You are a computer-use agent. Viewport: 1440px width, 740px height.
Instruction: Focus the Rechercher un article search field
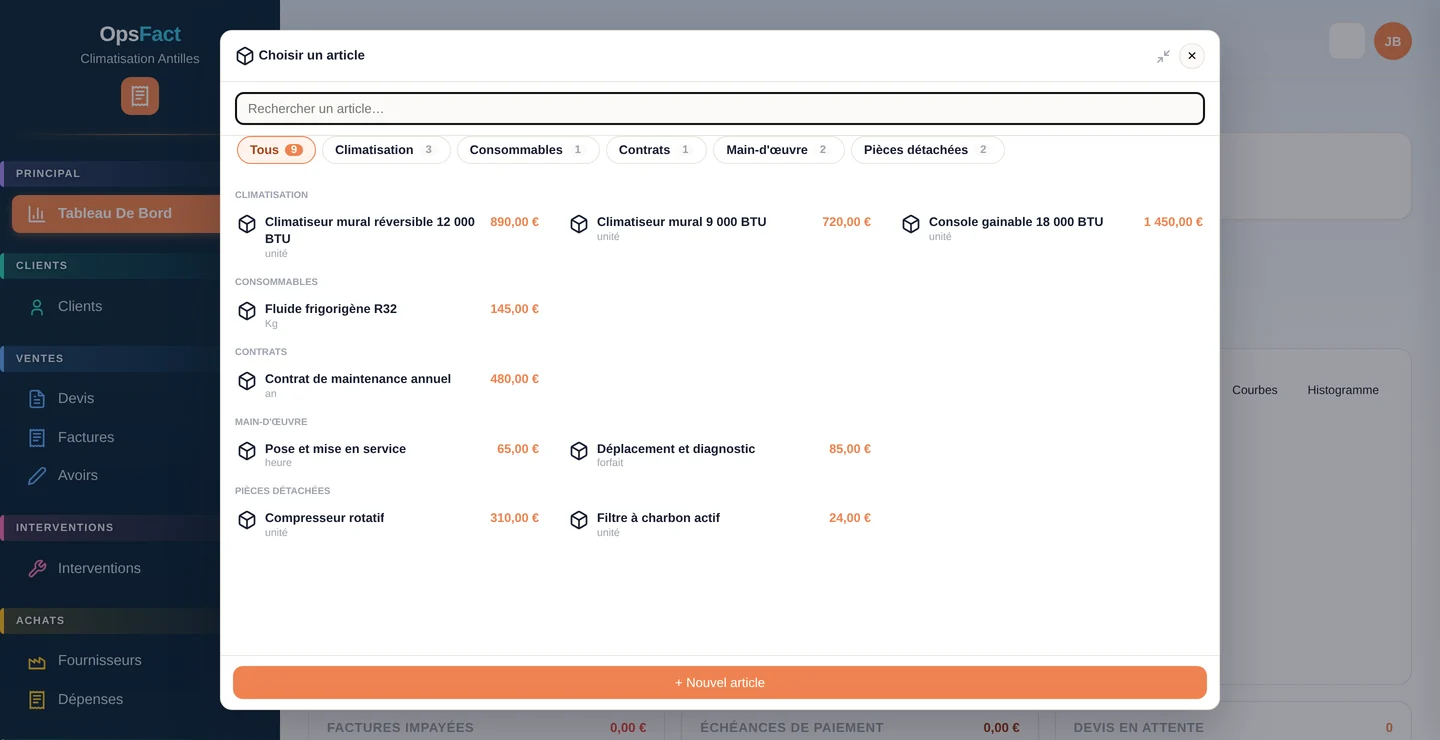[x=720, y=109]
